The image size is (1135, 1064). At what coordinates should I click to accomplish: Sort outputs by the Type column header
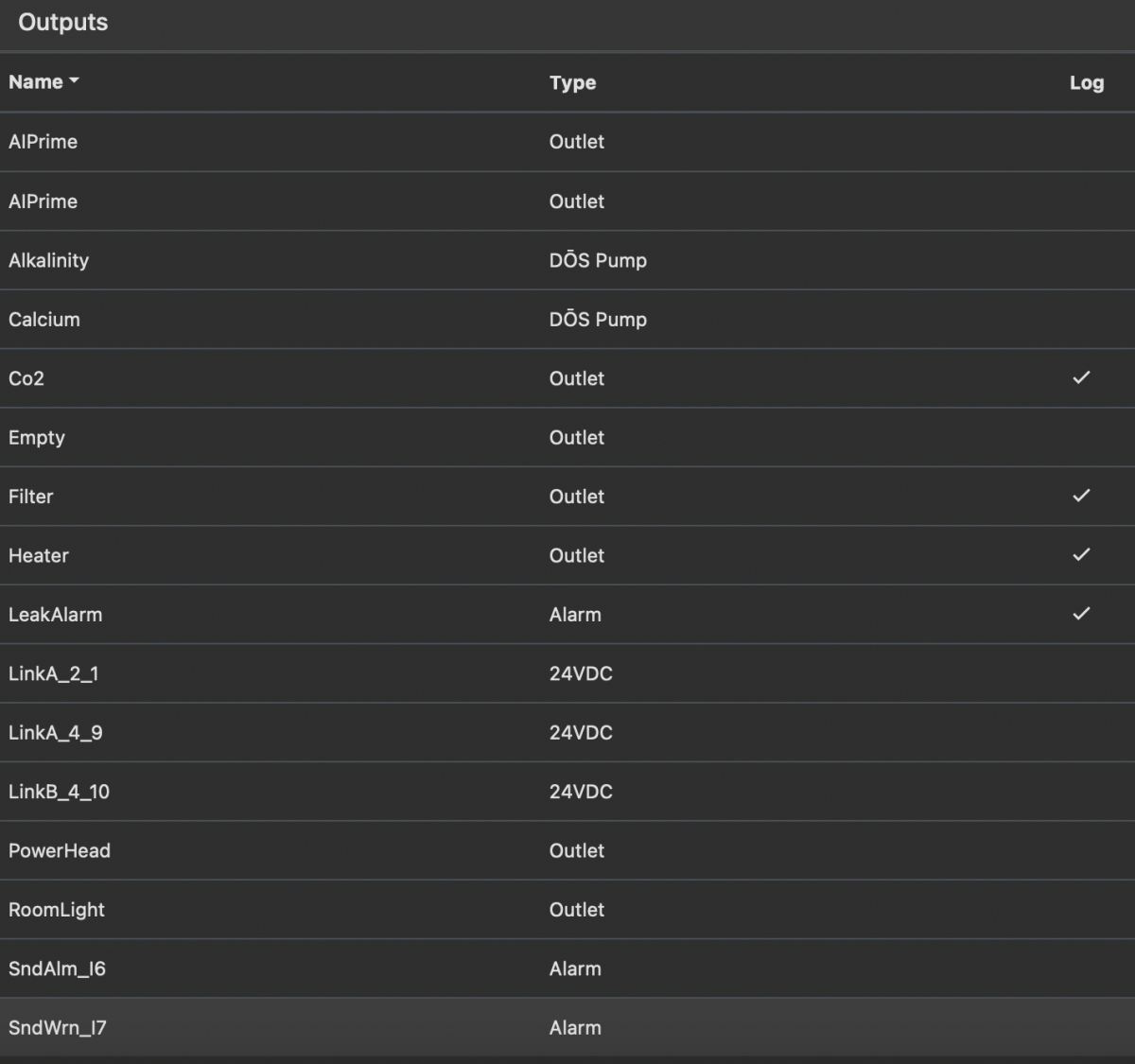click(x=572, y=82)
